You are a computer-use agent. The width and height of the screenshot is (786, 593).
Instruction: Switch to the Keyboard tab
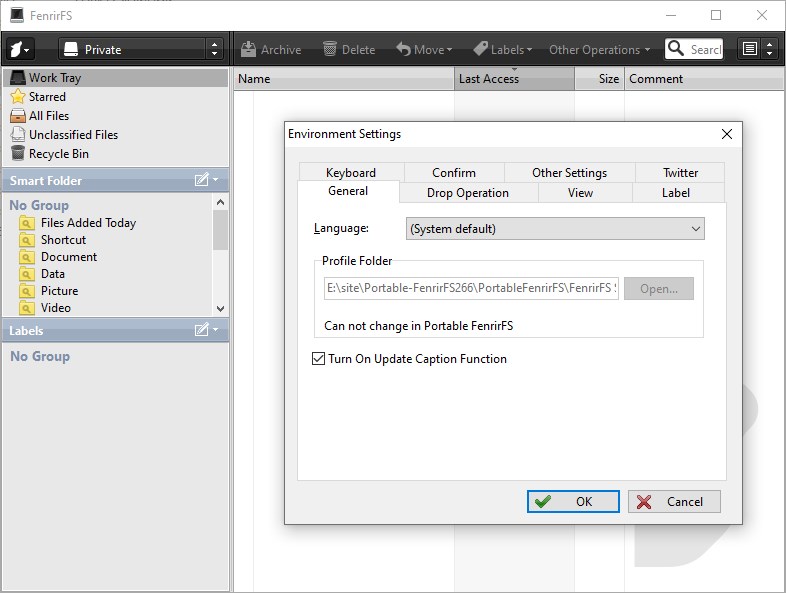(x=351, y=172)
